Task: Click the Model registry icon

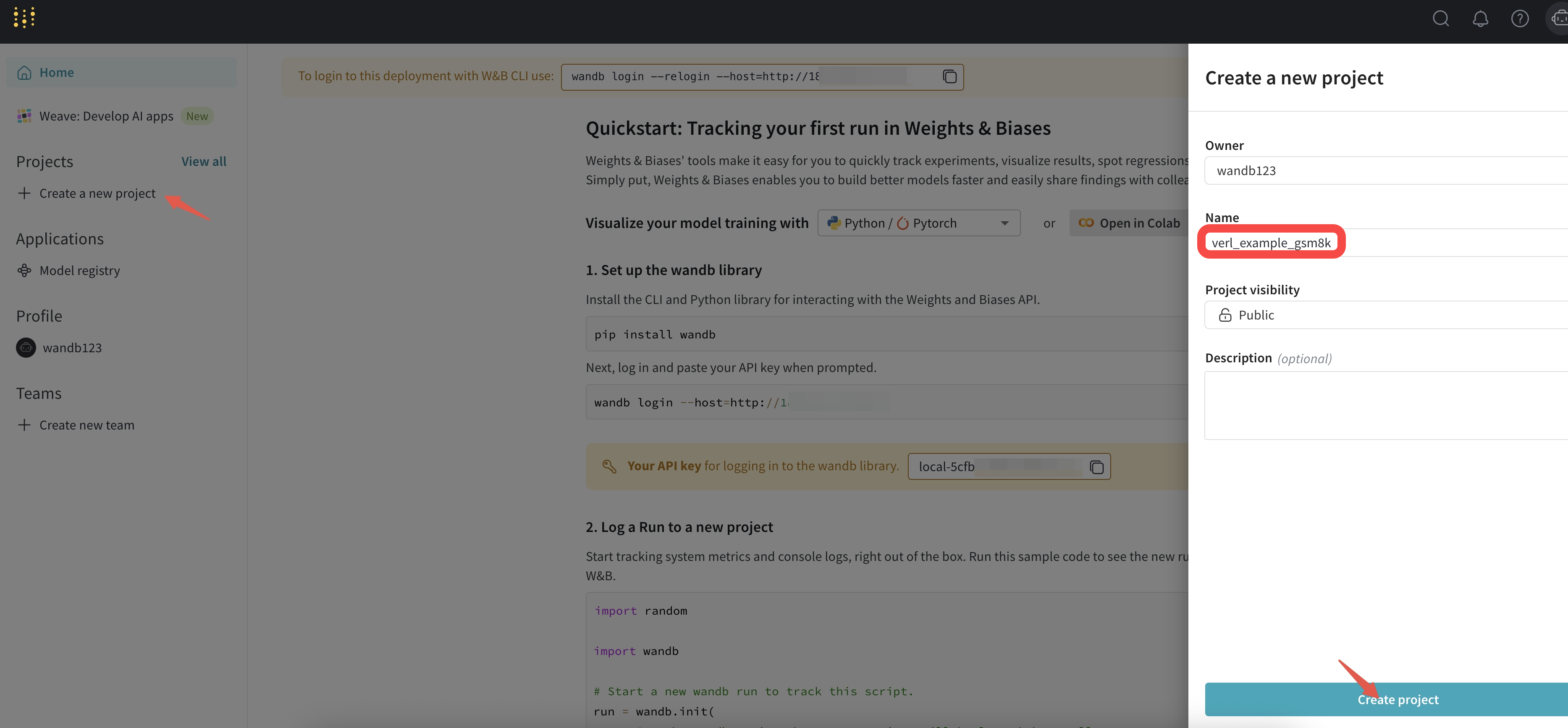Action: click(24, 270)
